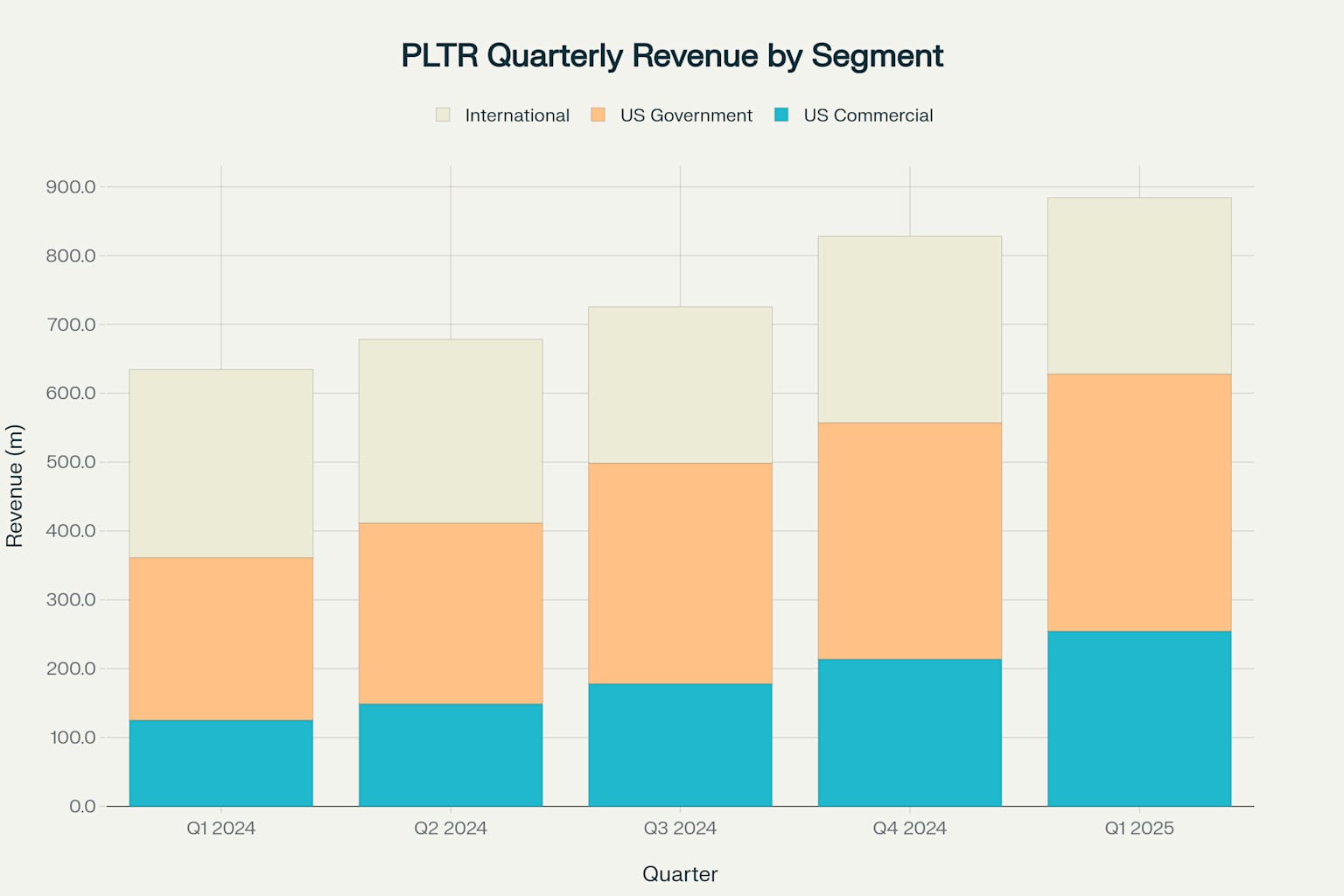Screen dimensions: 1344x896
Task: Click the 900.0 y-axis tick label
Action: [71, 186]
